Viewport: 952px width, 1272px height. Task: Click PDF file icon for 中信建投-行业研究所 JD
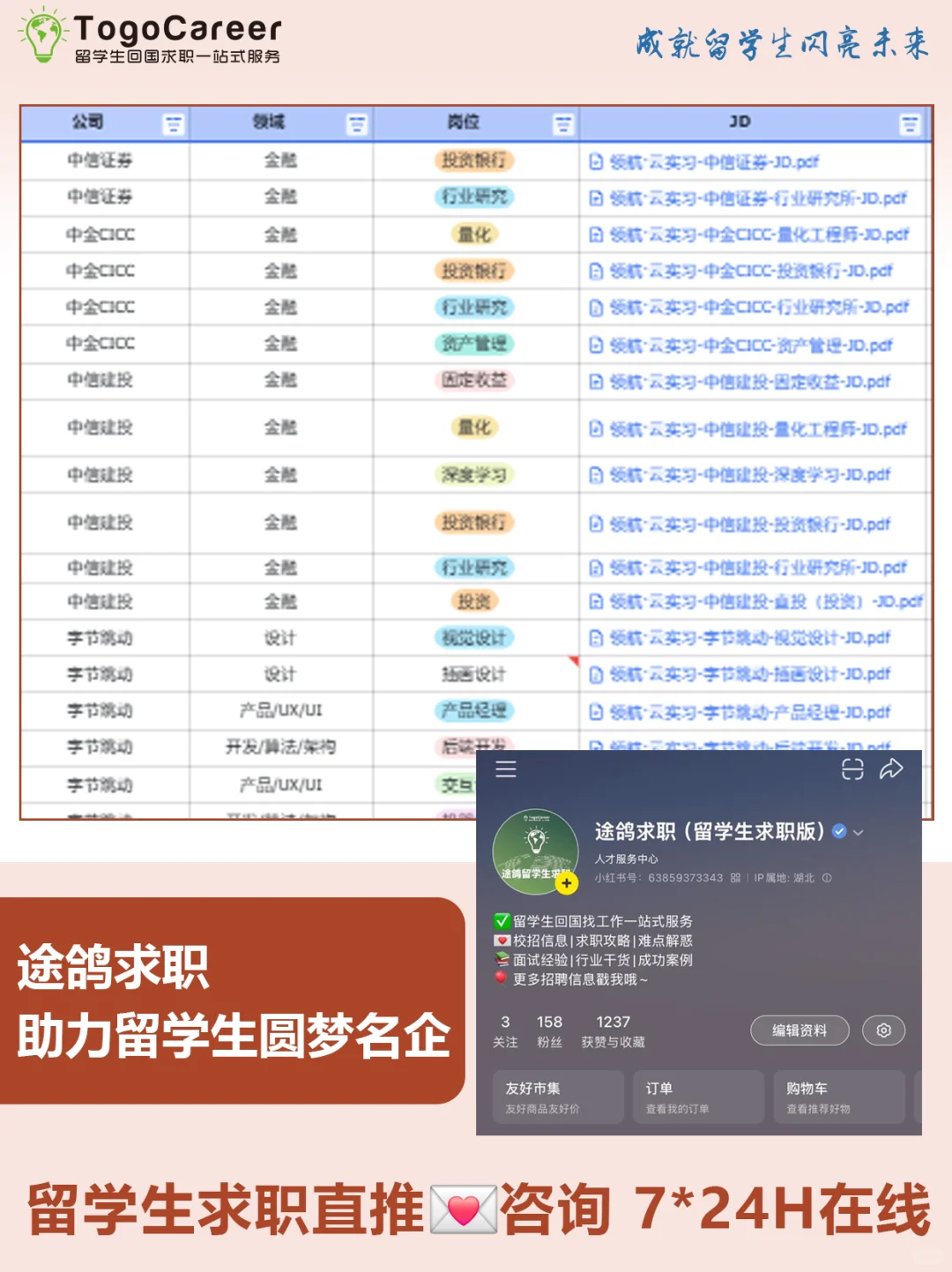click(x=596, y=568)
